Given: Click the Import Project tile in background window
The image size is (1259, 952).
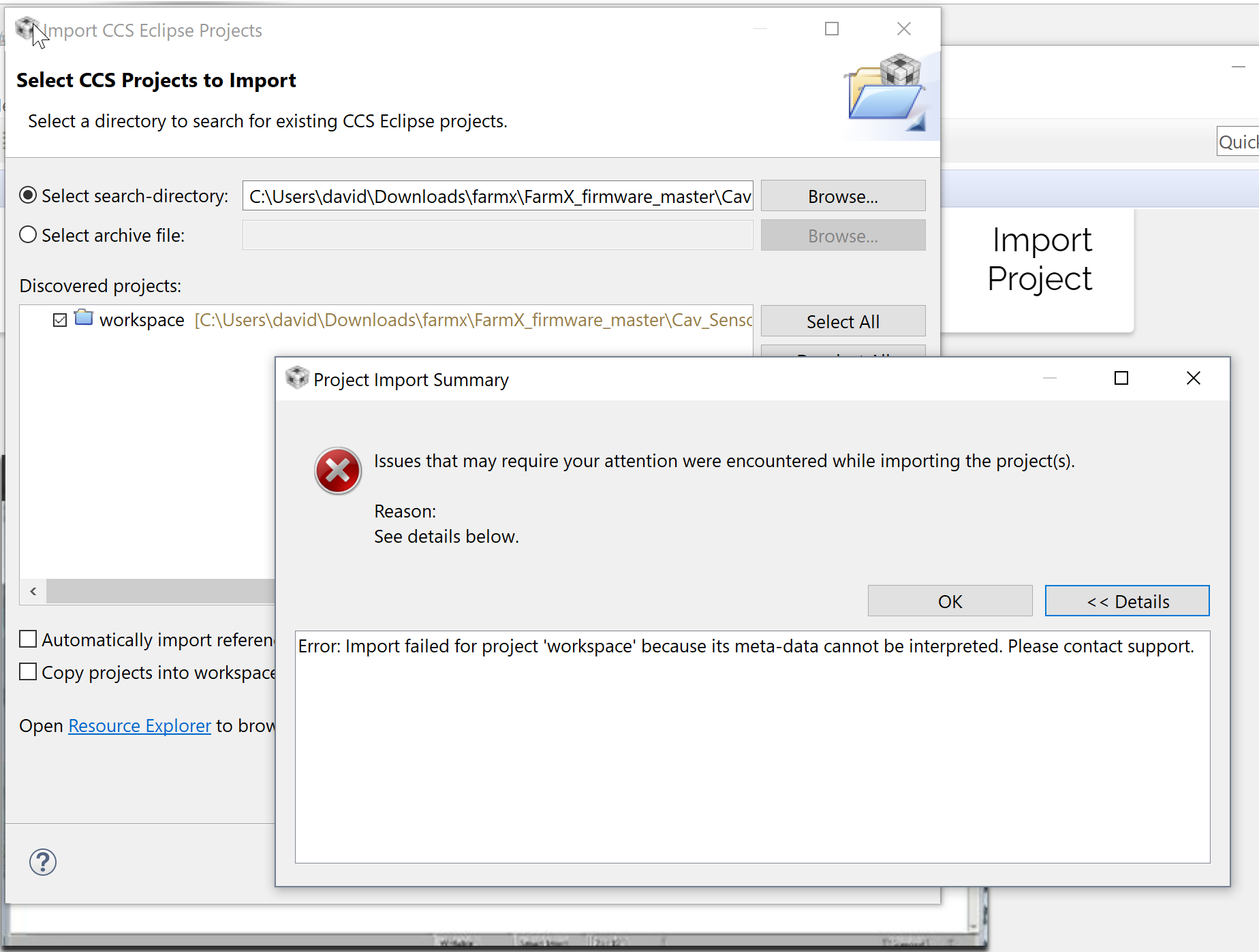Looking at the screenshot, I should point(1039,269).
